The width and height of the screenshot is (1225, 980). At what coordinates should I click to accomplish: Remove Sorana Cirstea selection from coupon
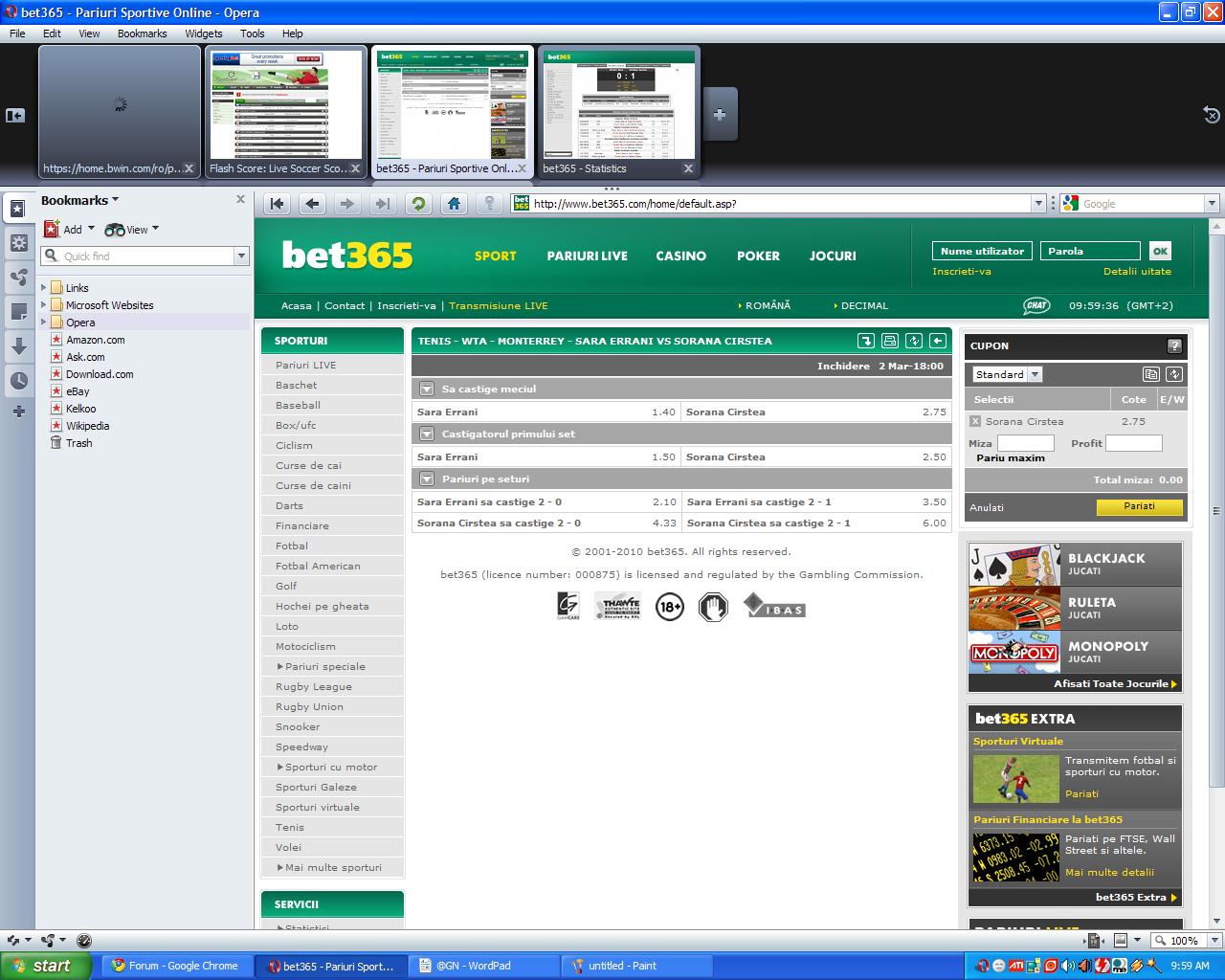click(x=975, y=421)
